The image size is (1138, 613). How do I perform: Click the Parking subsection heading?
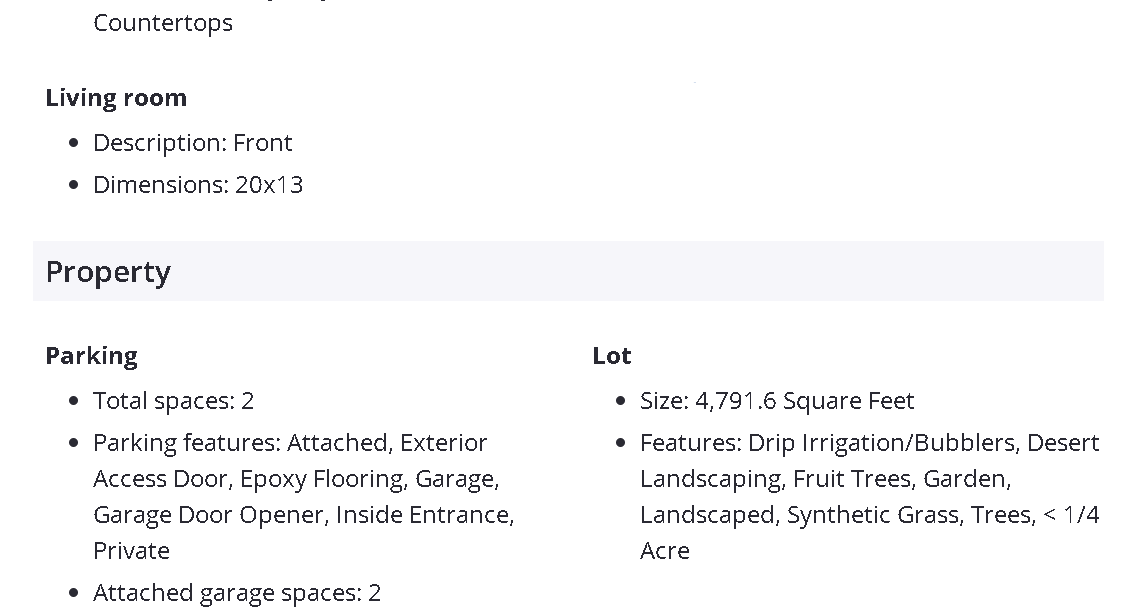coord(91,356)
